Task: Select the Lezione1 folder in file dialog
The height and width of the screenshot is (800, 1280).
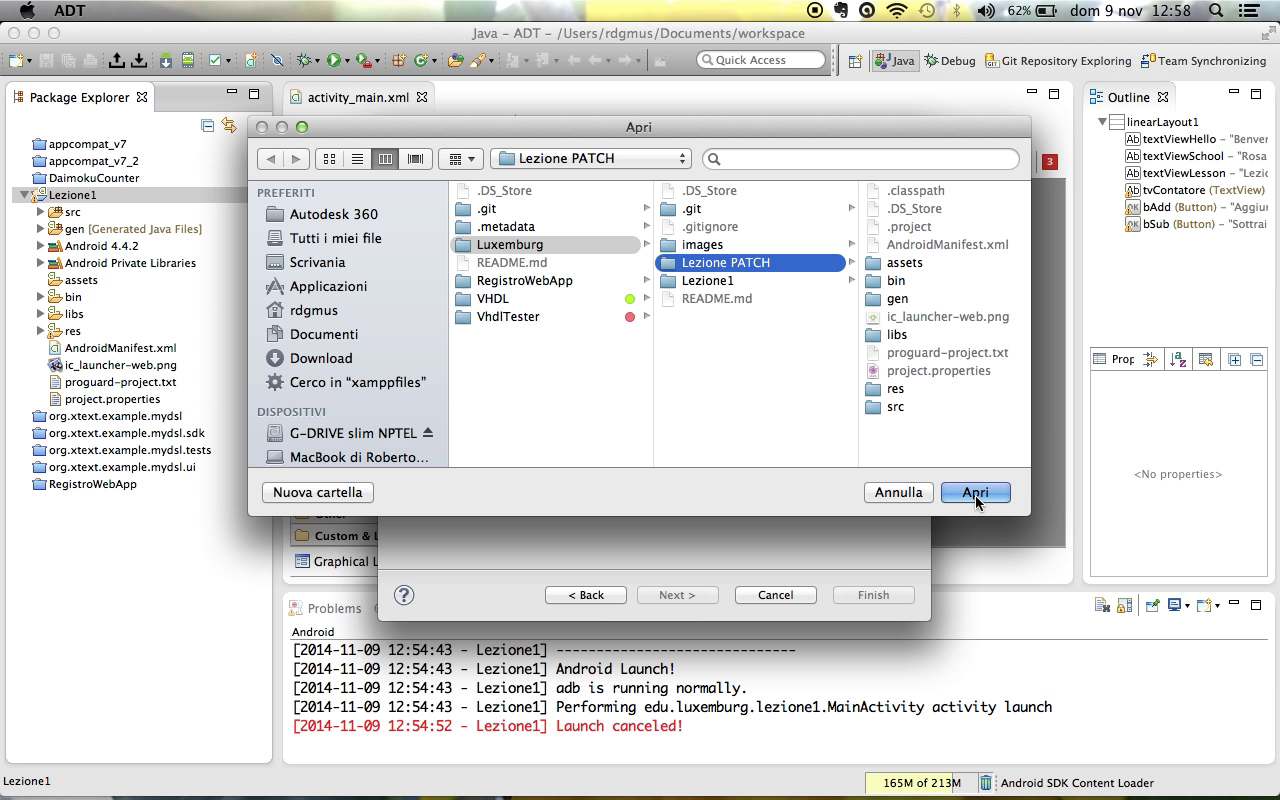Action: pyautogui.click(x=708, y=281)
